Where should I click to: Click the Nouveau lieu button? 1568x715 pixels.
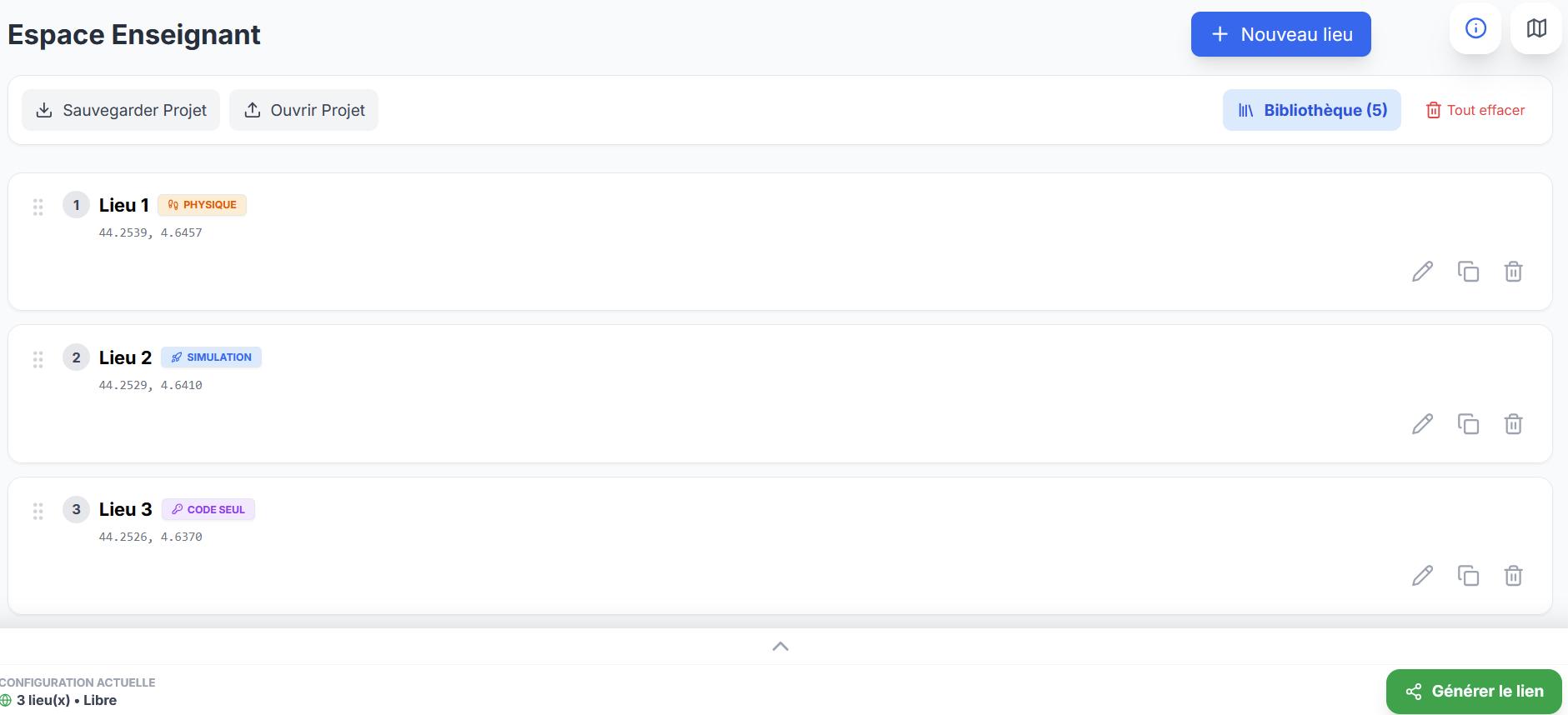pos(1280,34)
